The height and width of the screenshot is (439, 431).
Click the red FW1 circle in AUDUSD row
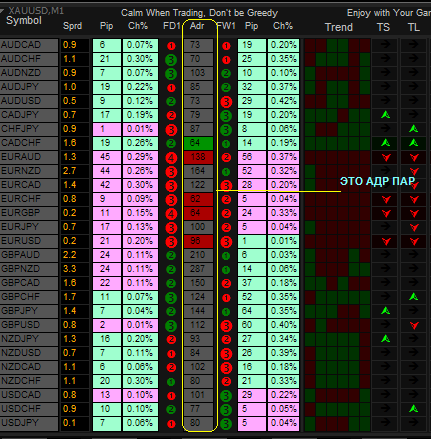[x=226, y=101]
